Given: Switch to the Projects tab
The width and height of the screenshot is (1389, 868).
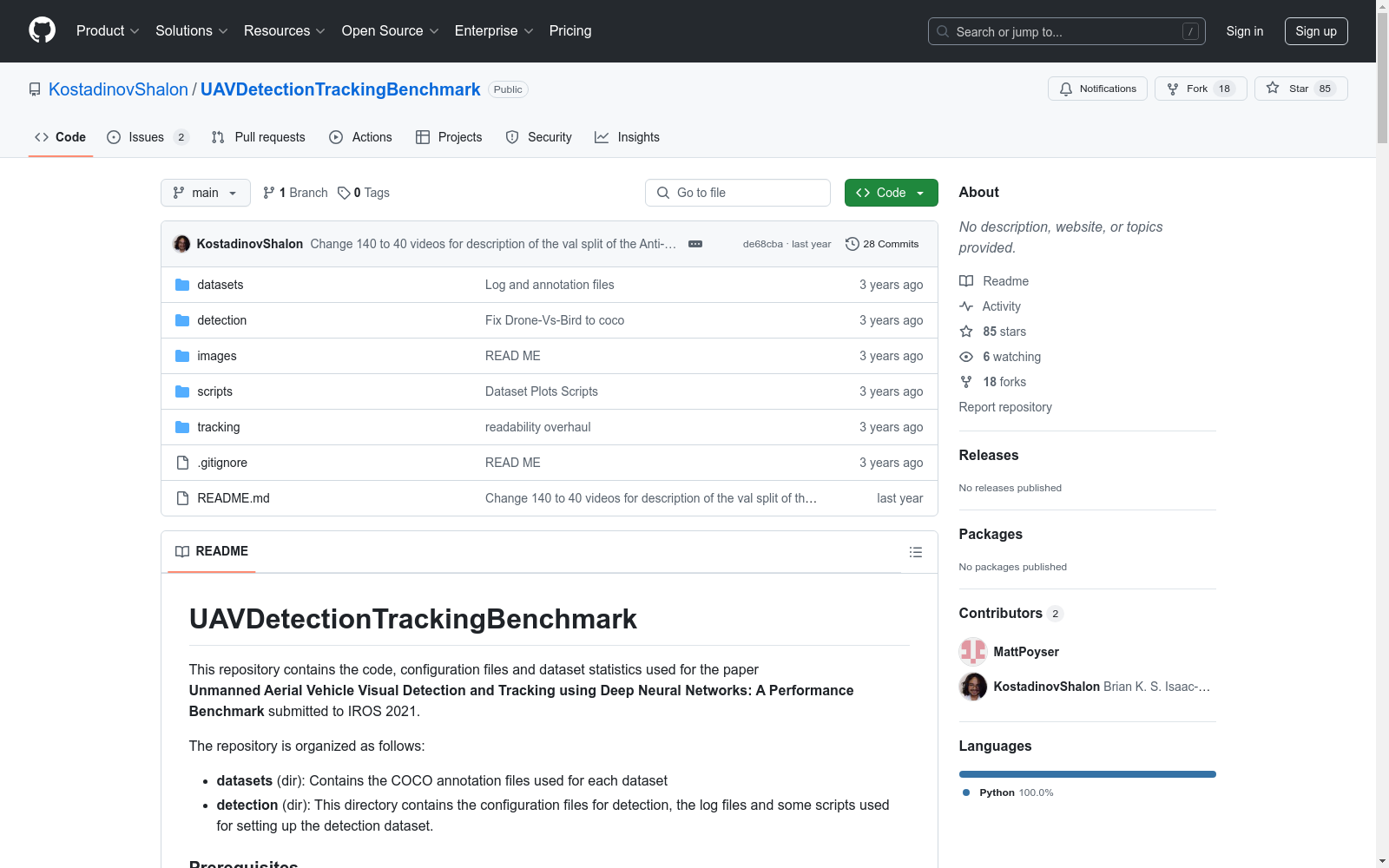Looking at the screenshot, I should point(449,137).
